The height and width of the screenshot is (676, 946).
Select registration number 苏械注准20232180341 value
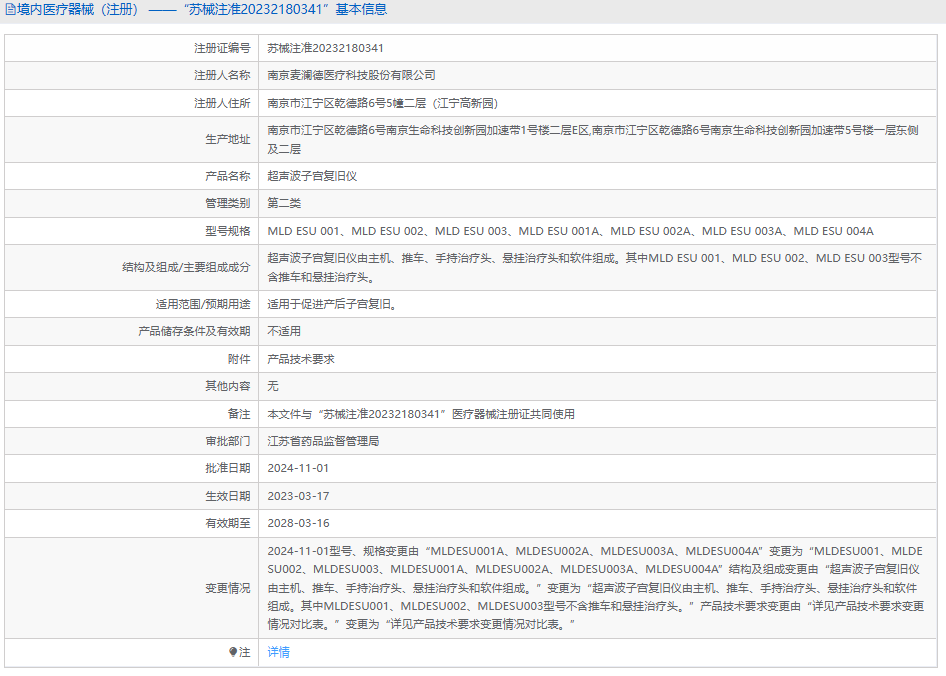[x=325, y=48]
